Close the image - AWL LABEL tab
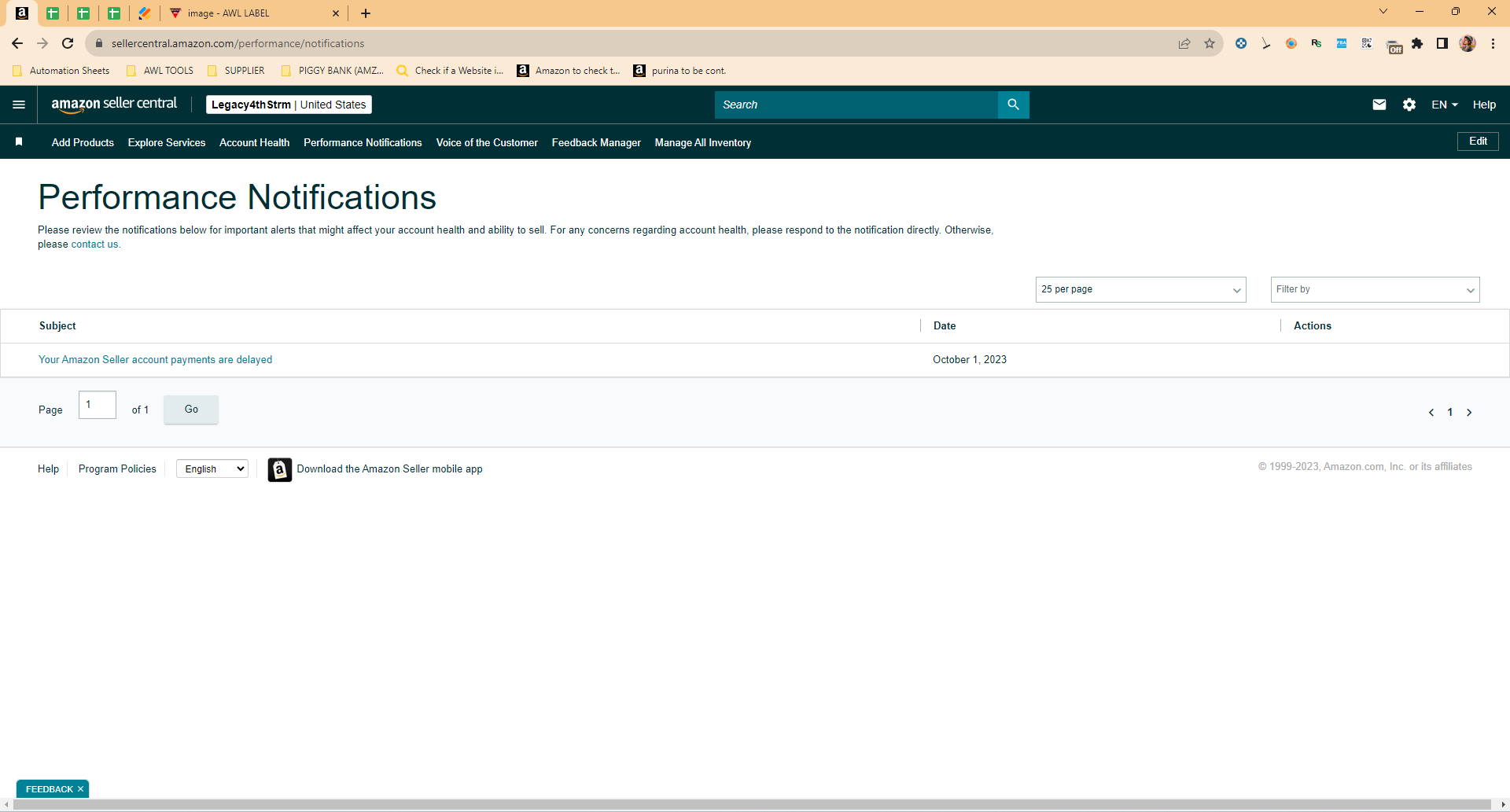 point(336,13)
